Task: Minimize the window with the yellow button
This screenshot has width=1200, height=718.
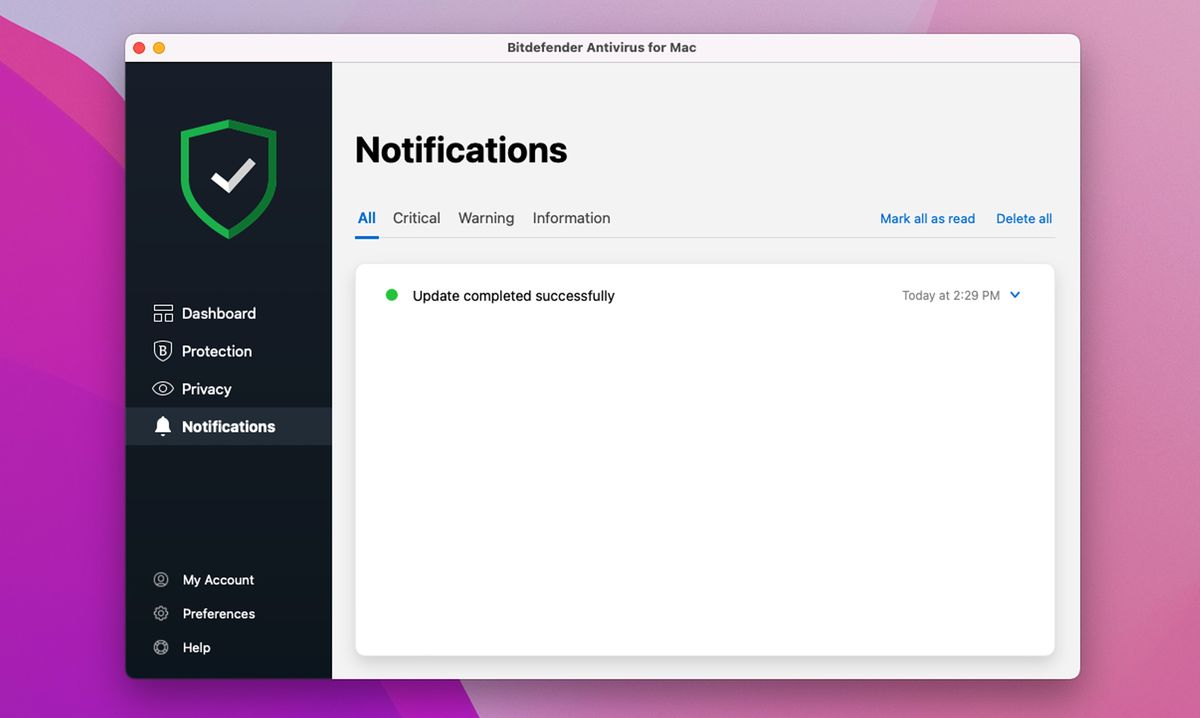Action: pos(157,47)
